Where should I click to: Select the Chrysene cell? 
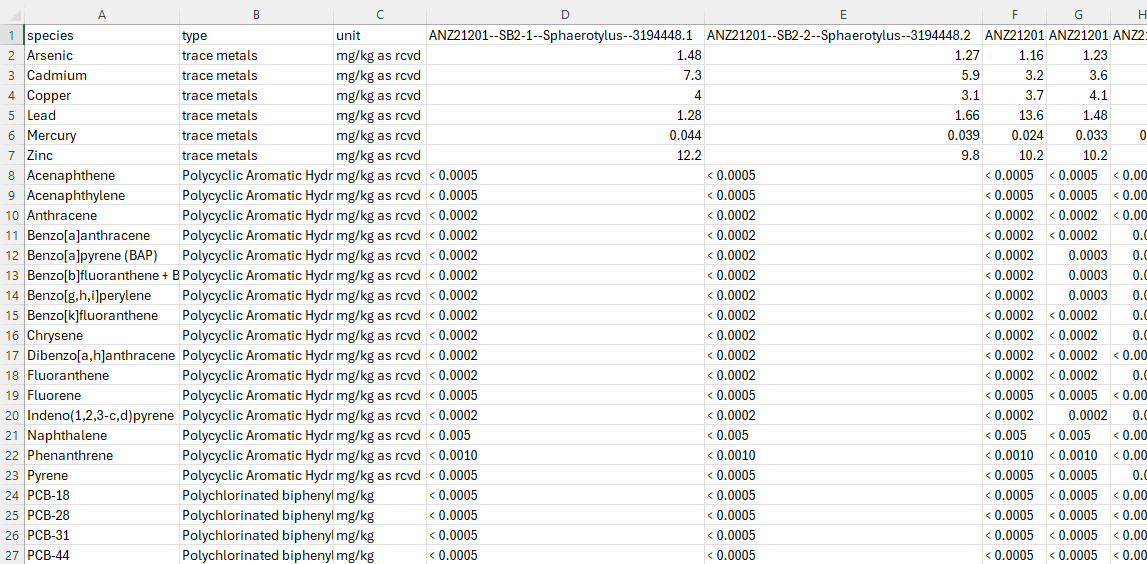click(102, 335)
